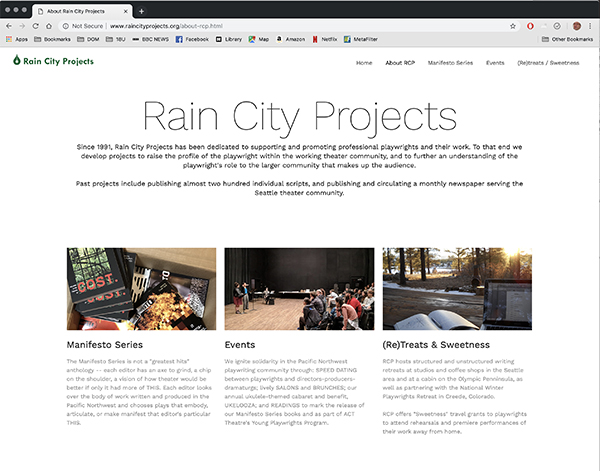Click the browser back arrow

coord(10,24)
